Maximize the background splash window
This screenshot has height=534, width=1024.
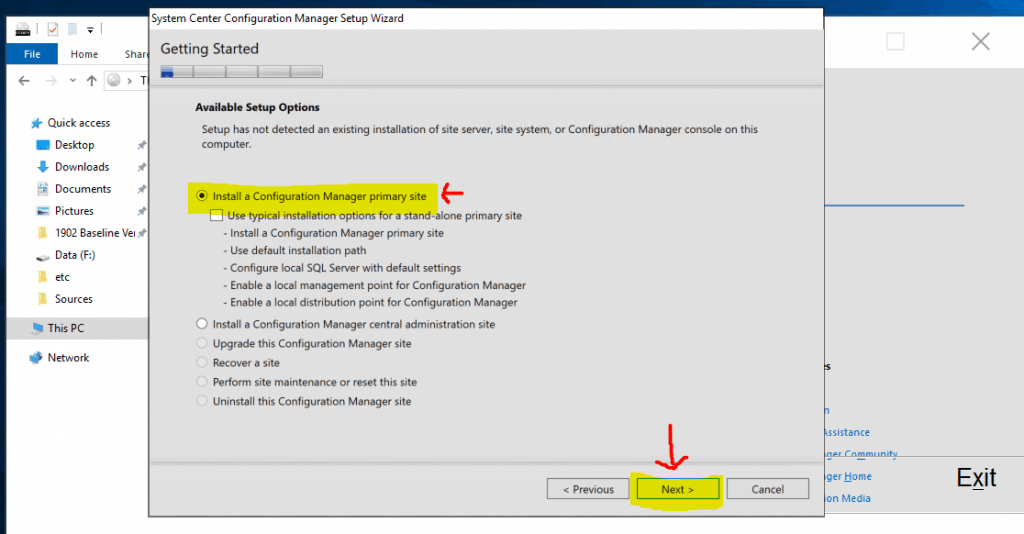click(895, 42)
